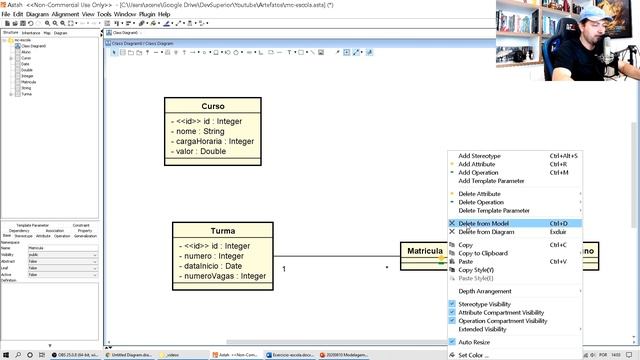The width and height of the screenshot is (640, 360).
Task: Toggle the Auto Resize checkbox
Action: click(x=452, y=342)
